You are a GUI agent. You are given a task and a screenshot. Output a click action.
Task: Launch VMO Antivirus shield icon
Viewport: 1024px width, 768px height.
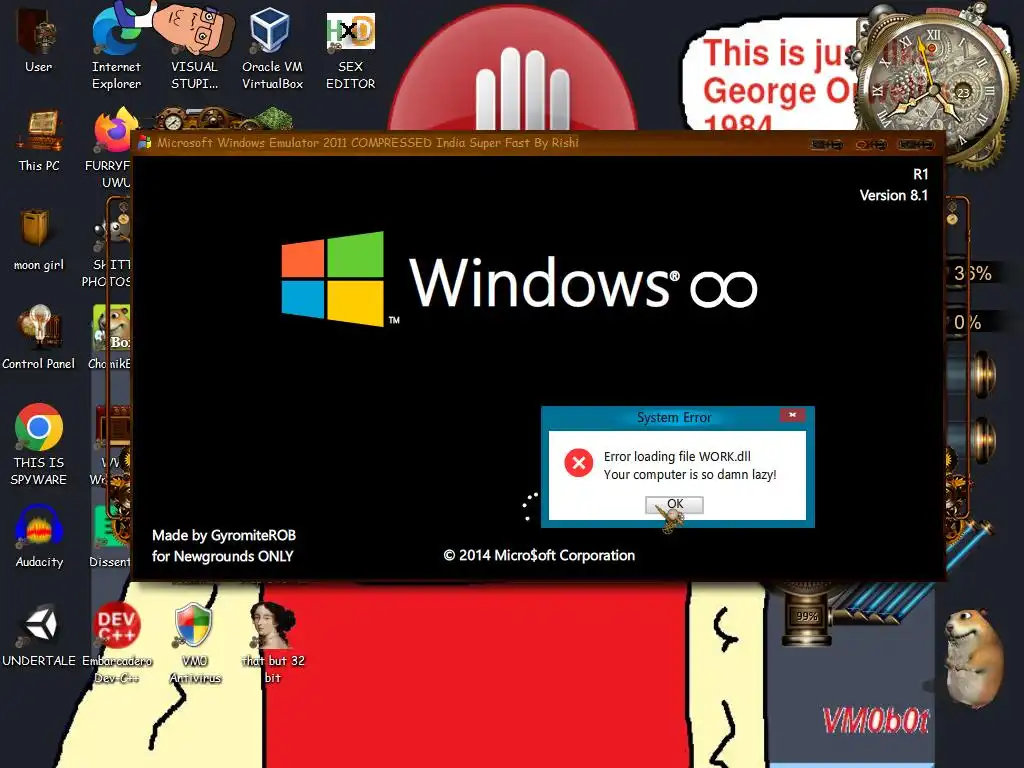[195, 641]
